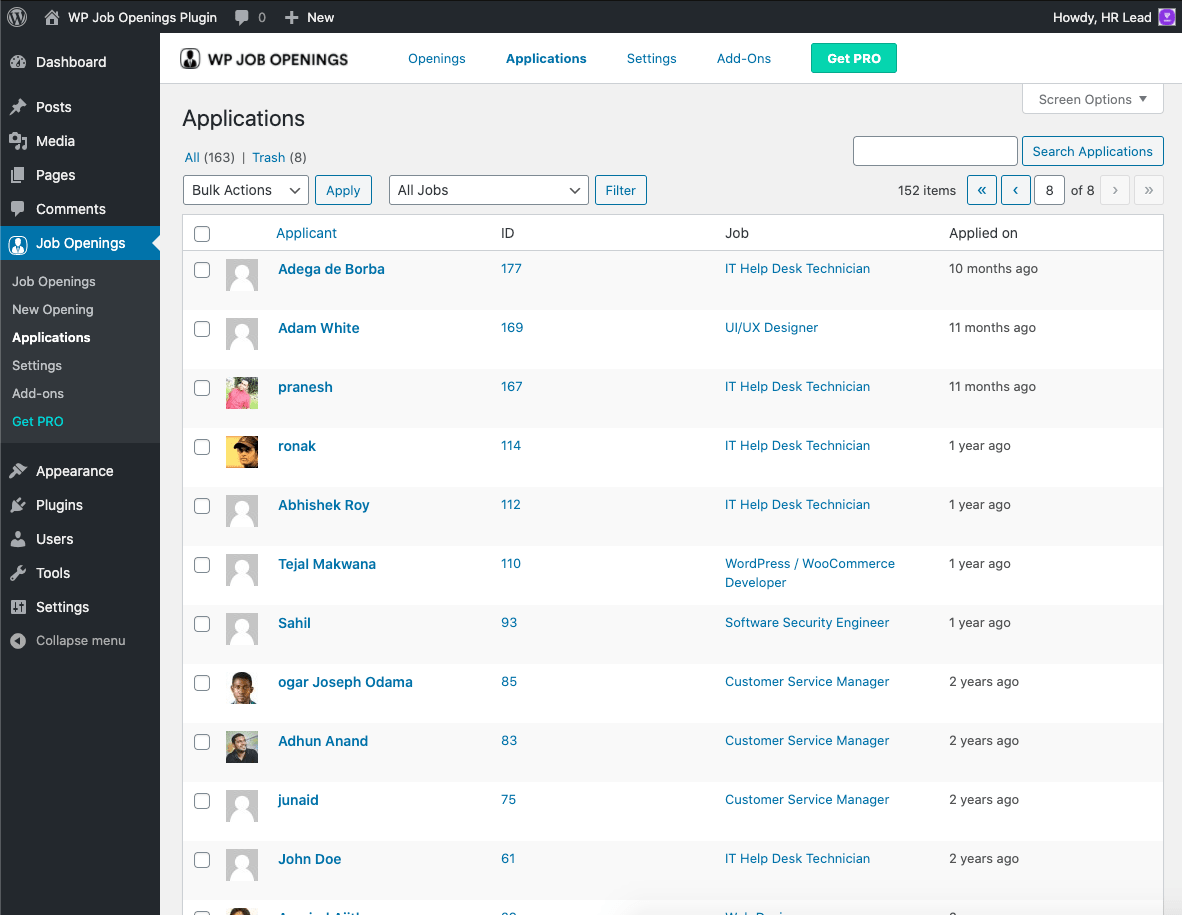Screen dimensions: 1182x915
Task: Click the Search Applications button
Action: (1092, 151)
